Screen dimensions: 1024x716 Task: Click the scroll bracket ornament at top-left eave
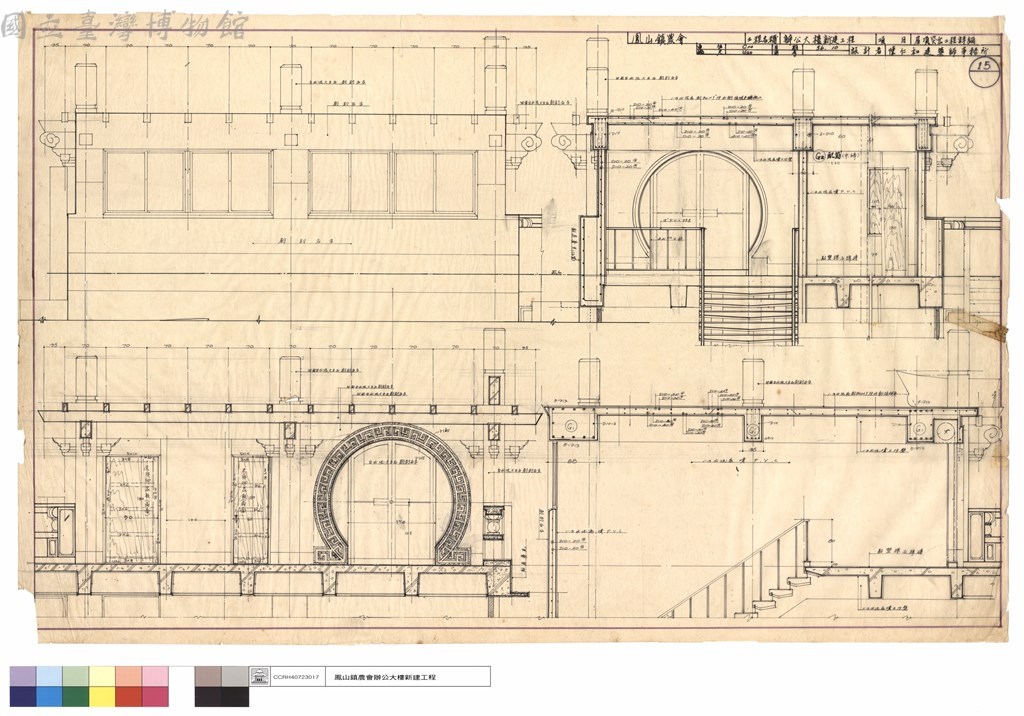click(50, 139)
